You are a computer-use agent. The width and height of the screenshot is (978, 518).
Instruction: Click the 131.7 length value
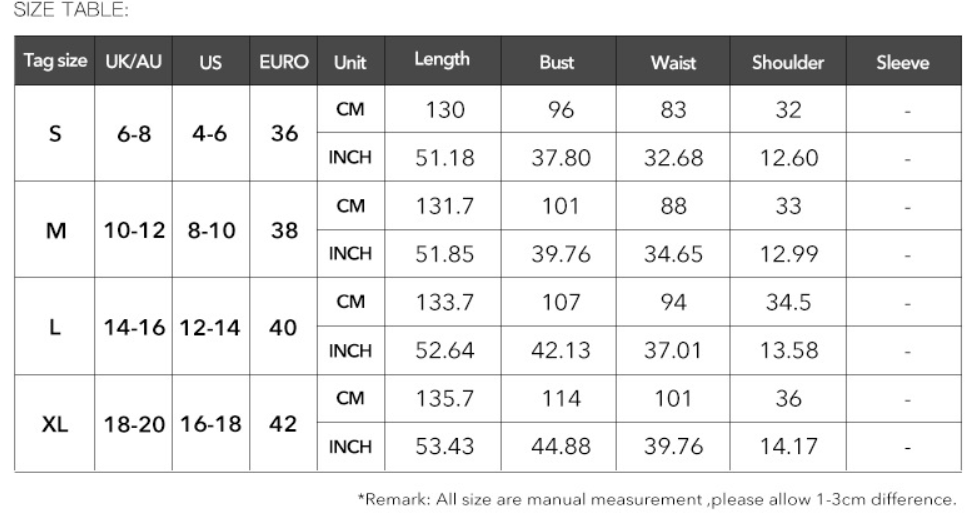(445, 206)
